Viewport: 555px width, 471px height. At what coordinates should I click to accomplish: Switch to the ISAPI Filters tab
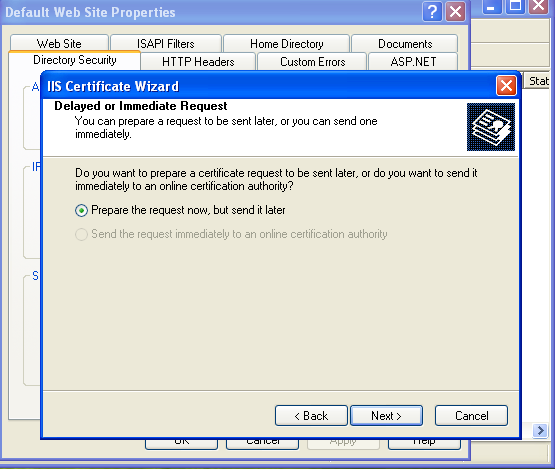[166, 44]
